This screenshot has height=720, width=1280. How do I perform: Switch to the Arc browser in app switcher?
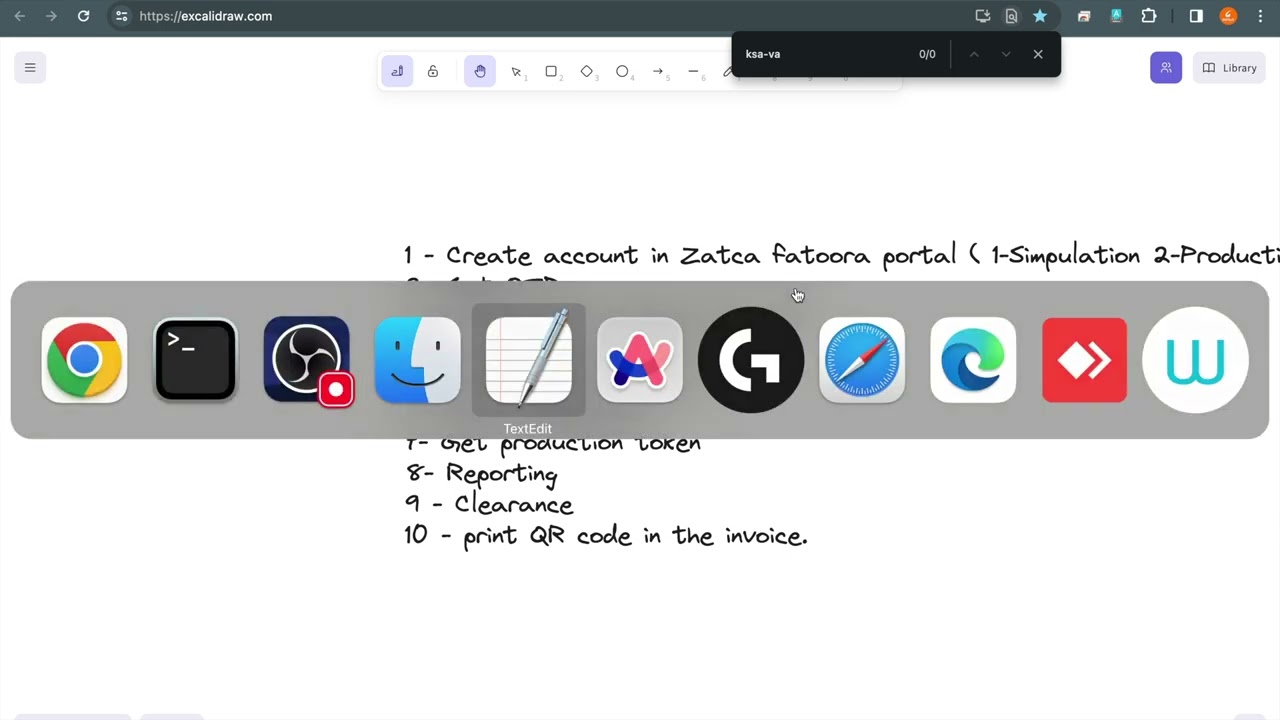[x=640, y=360]
